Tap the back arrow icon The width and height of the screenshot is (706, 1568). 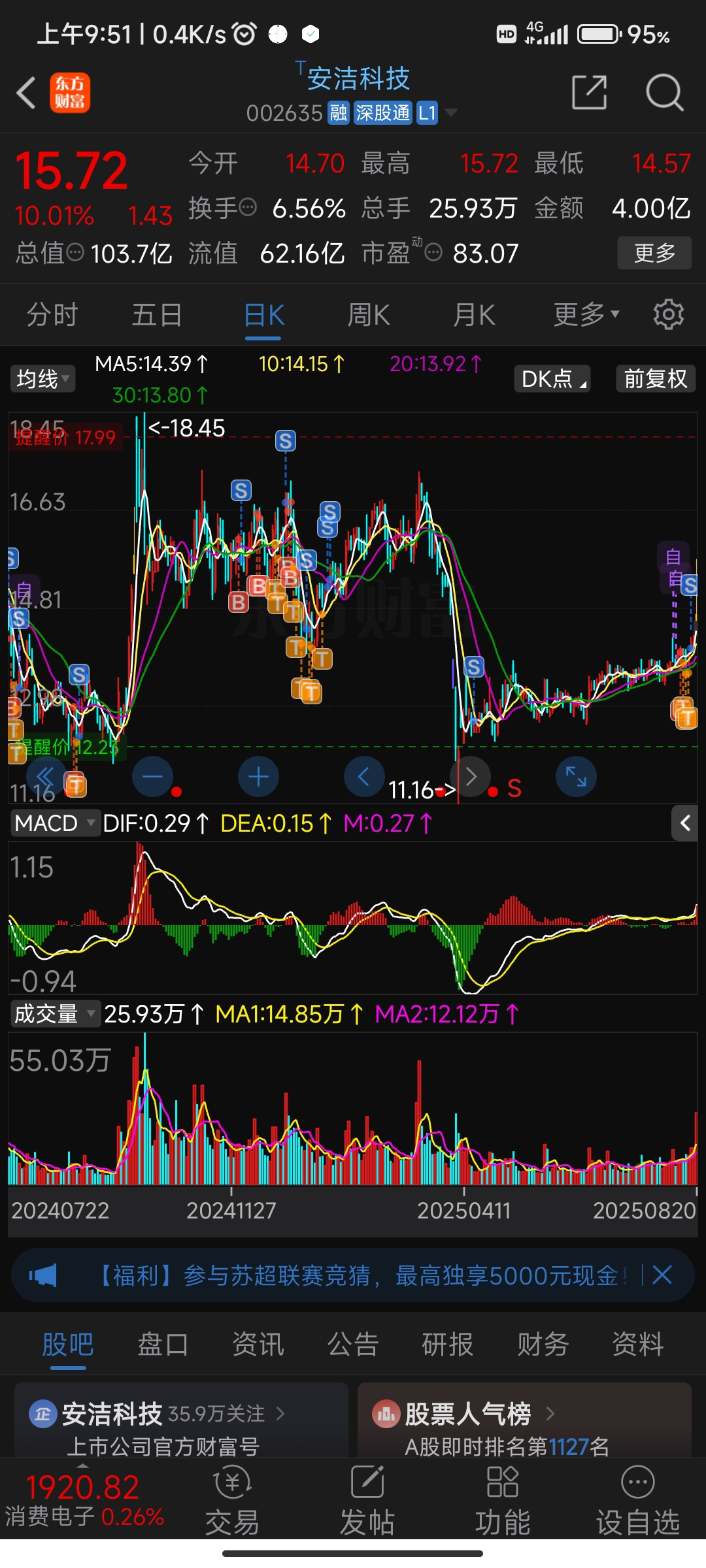click(26, 92)
